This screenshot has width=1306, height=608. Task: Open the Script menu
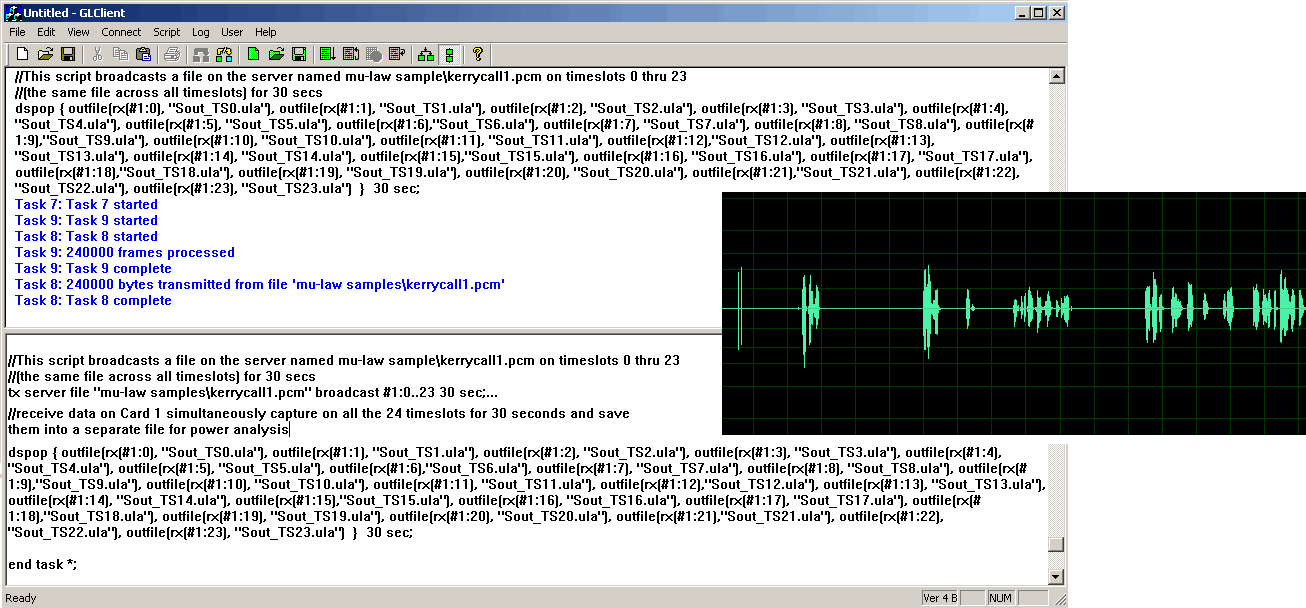(167, 32)
